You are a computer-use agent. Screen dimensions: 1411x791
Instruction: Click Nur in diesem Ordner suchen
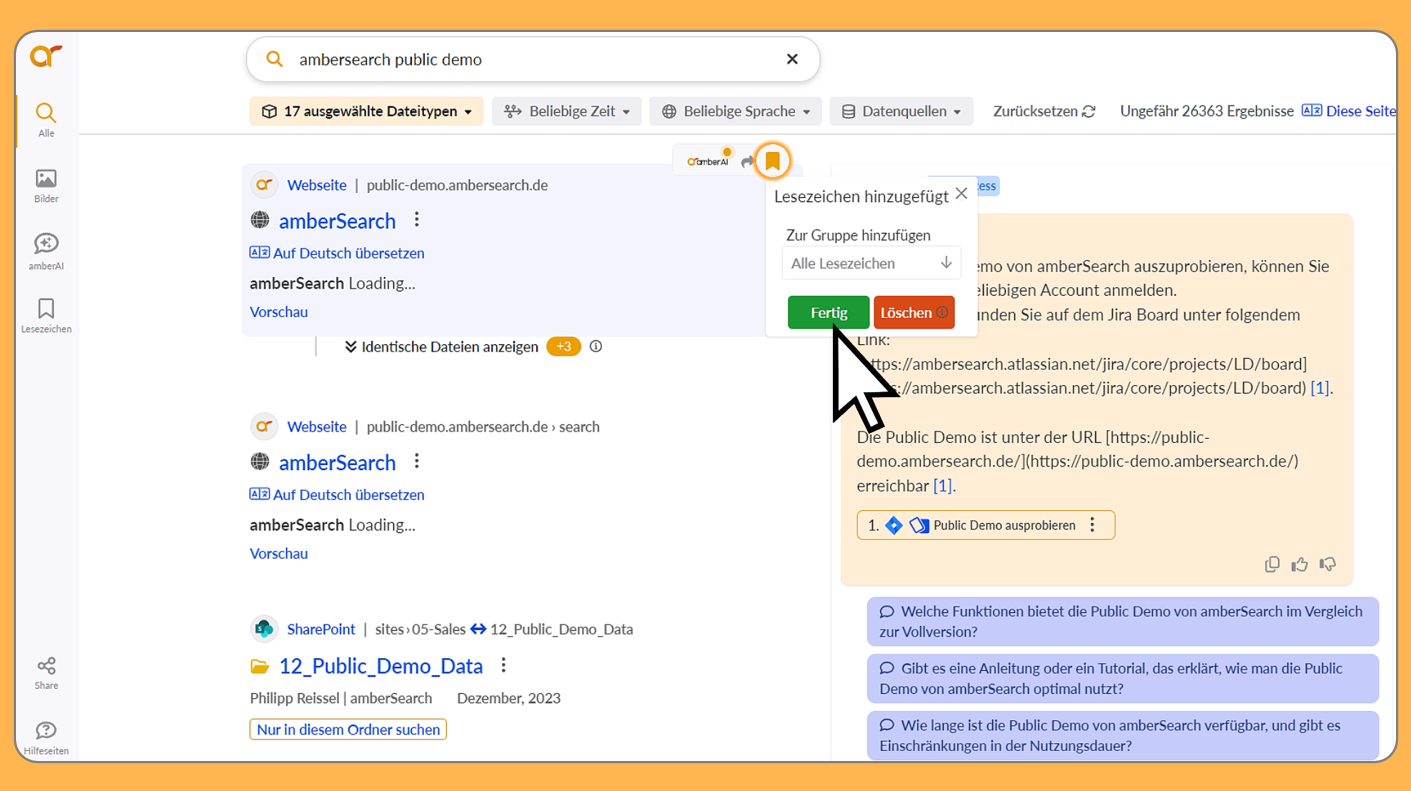[x=348, y=730]
